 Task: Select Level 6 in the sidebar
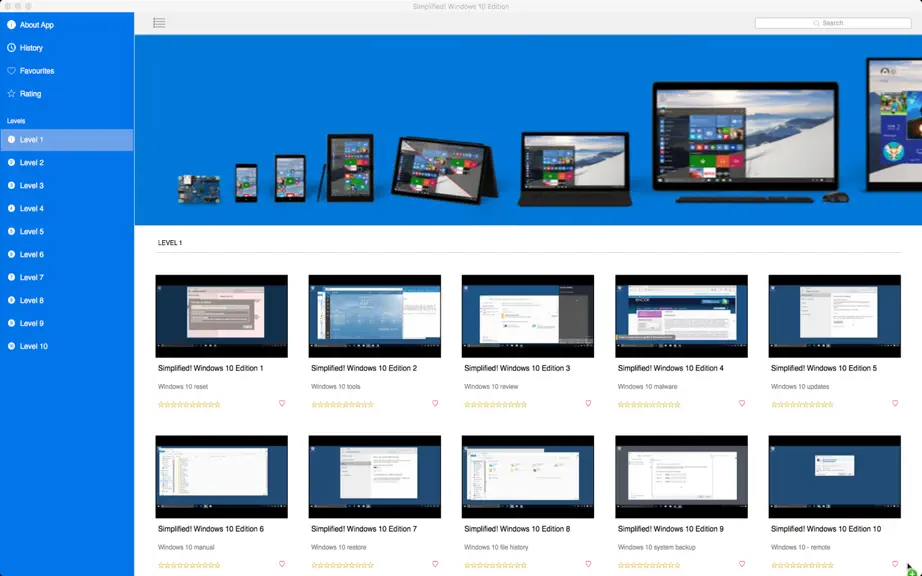point(66,254)
